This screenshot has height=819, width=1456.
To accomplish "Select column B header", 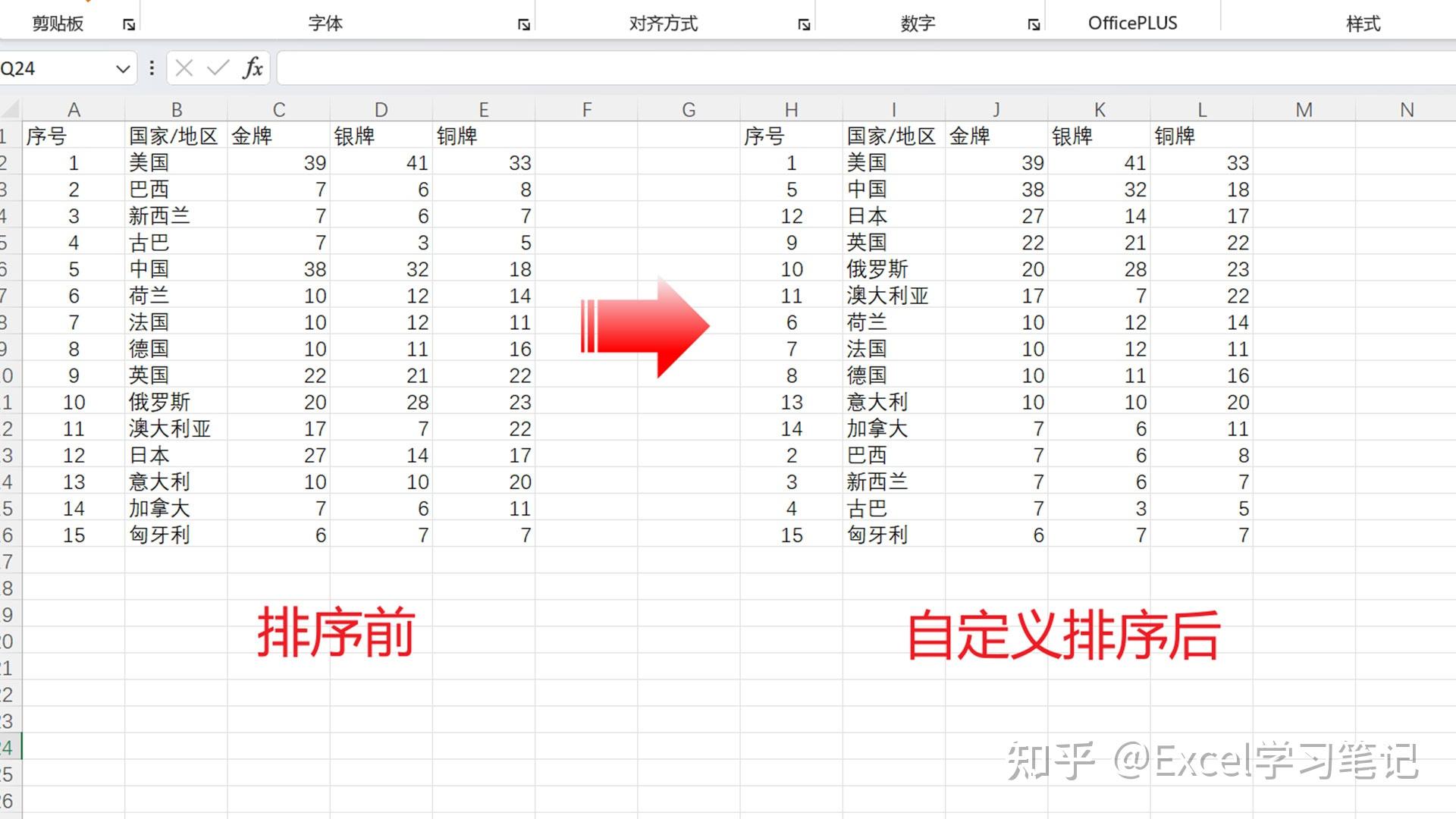I will coord(176,110).
